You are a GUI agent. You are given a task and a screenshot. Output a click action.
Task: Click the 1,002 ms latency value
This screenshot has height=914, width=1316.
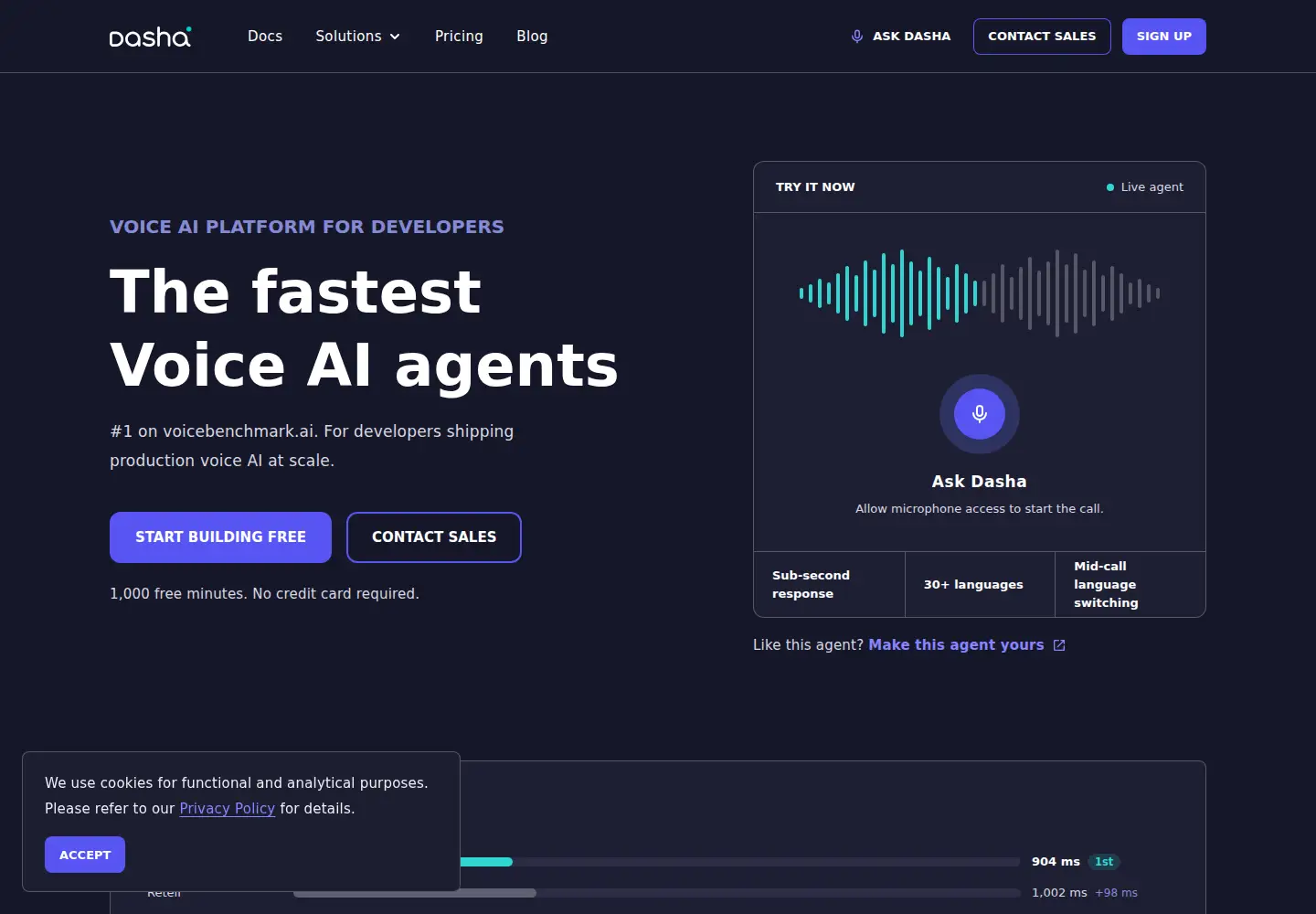tap(1059, 893)
